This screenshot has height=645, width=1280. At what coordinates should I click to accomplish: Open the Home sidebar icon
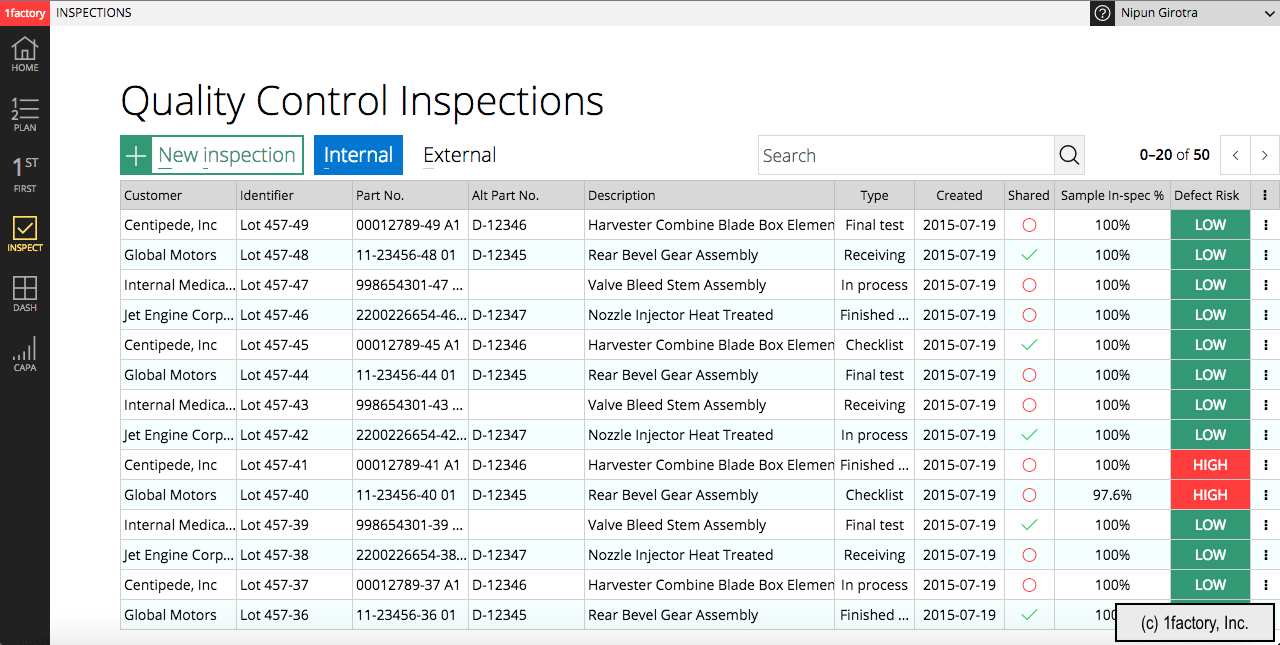tap(25, 54)
